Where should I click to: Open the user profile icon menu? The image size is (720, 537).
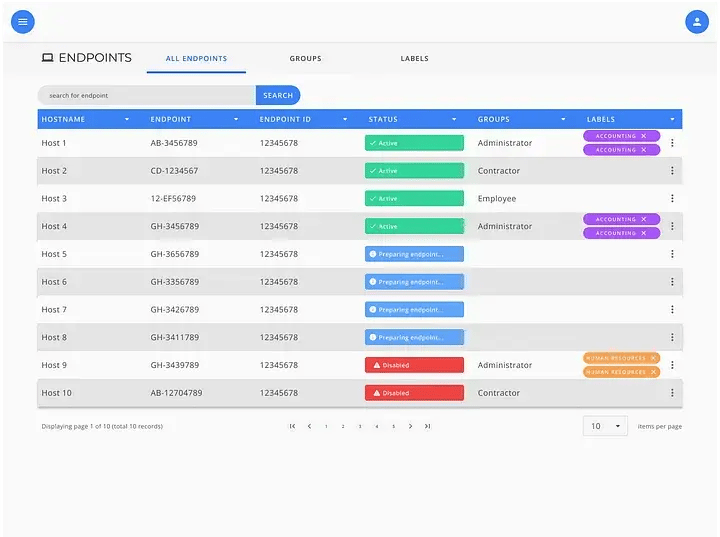[696, 22]
